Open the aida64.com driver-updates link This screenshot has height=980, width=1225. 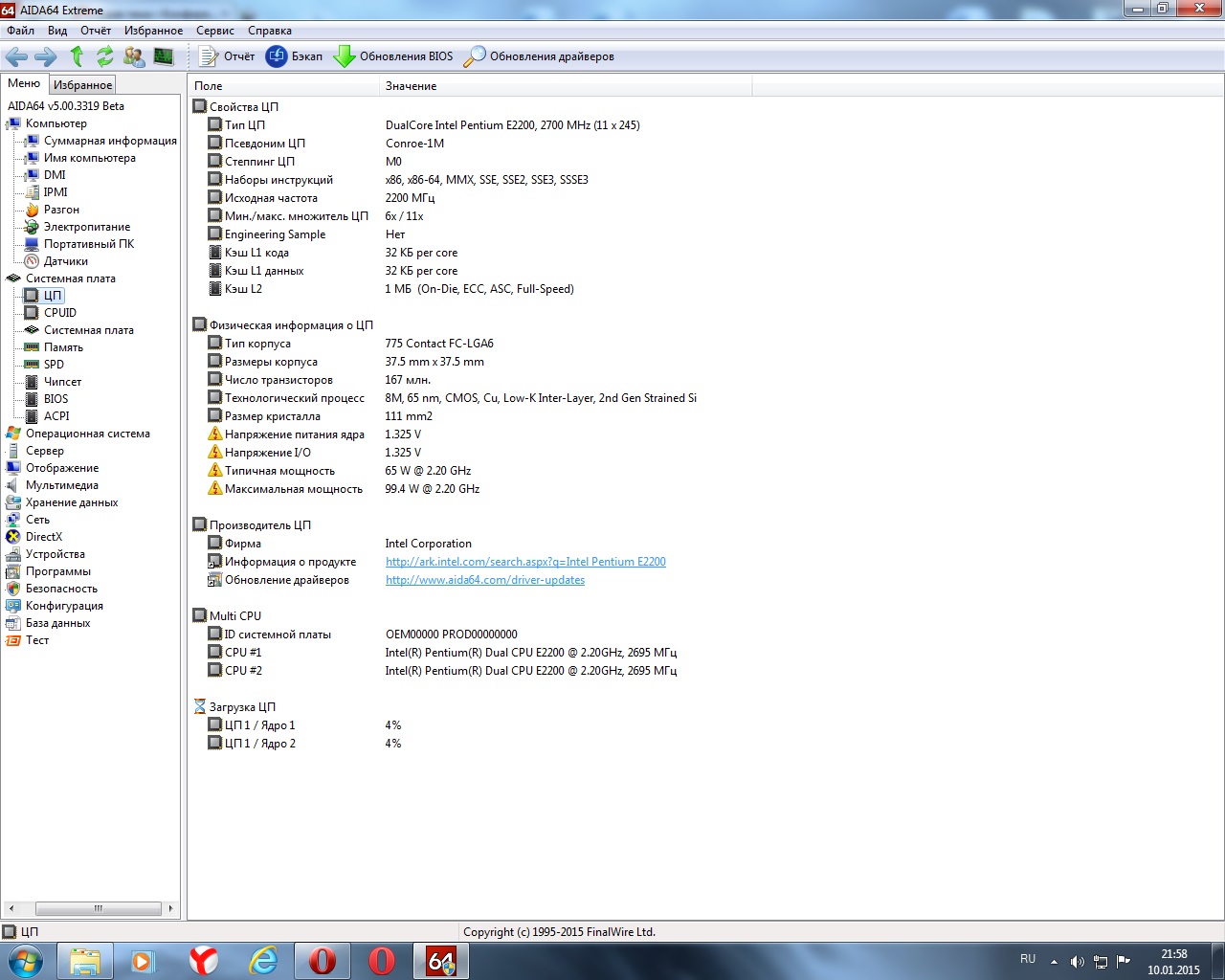(x=485, y=580)
